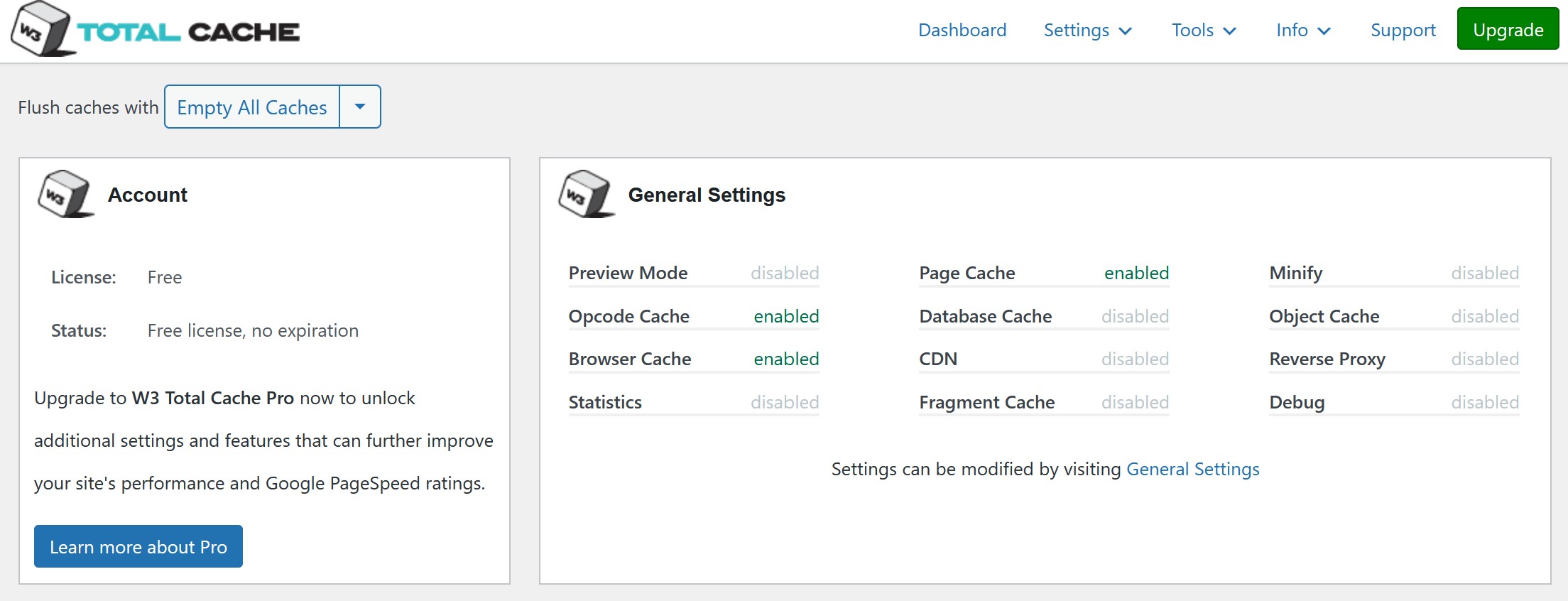1568x601 pixels.
Task: Click the Browser Cache label
Action: pyautogui.click(x=630, y=359)
